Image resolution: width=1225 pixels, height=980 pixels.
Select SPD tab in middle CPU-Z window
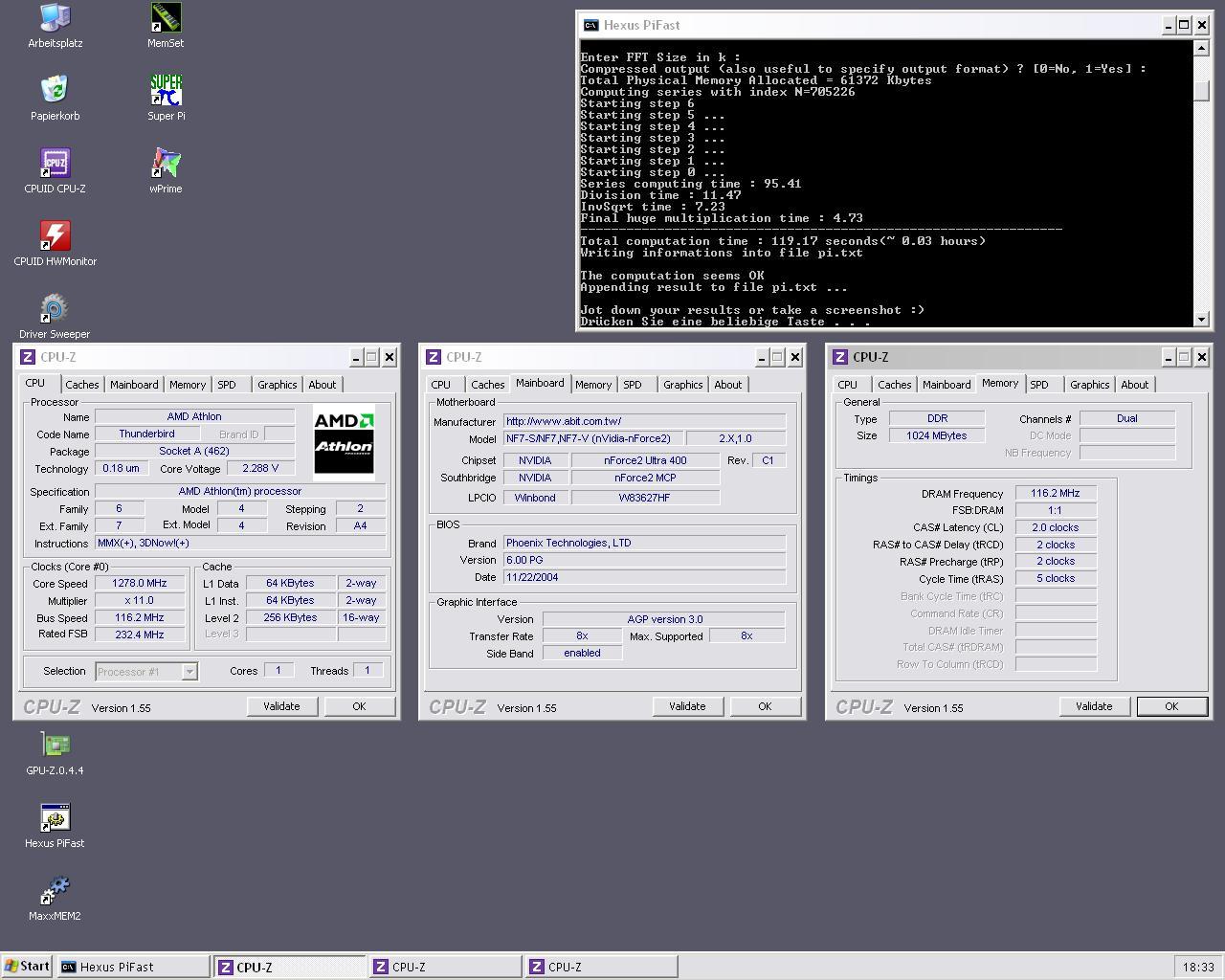click(633, 384)
